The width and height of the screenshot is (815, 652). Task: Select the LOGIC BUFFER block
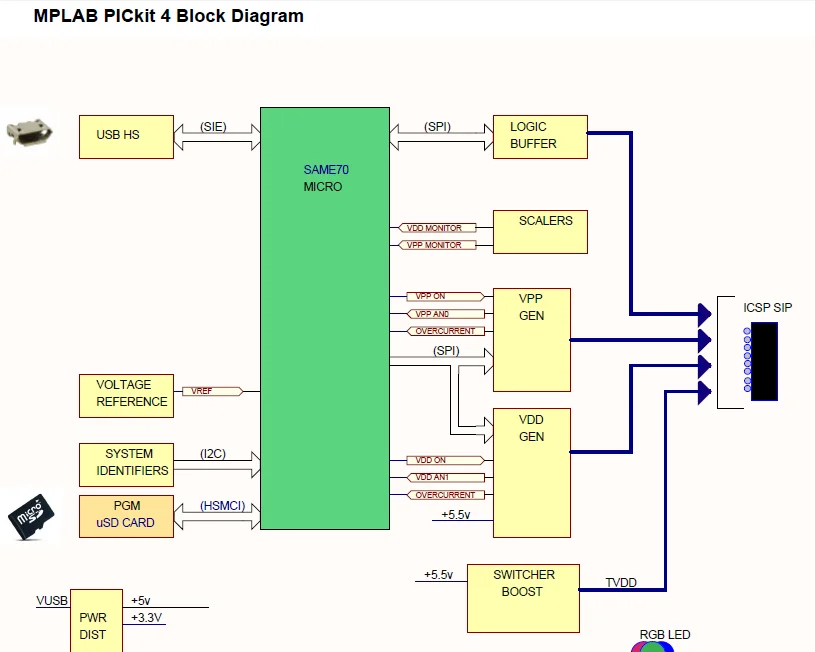click(539, 135)
